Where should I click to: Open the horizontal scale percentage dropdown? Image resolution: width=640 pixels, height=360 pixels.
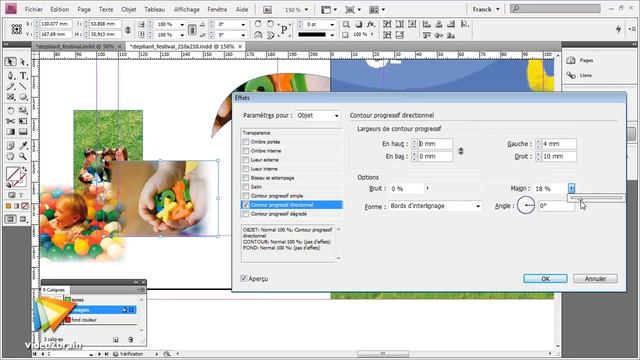[182, 24]
